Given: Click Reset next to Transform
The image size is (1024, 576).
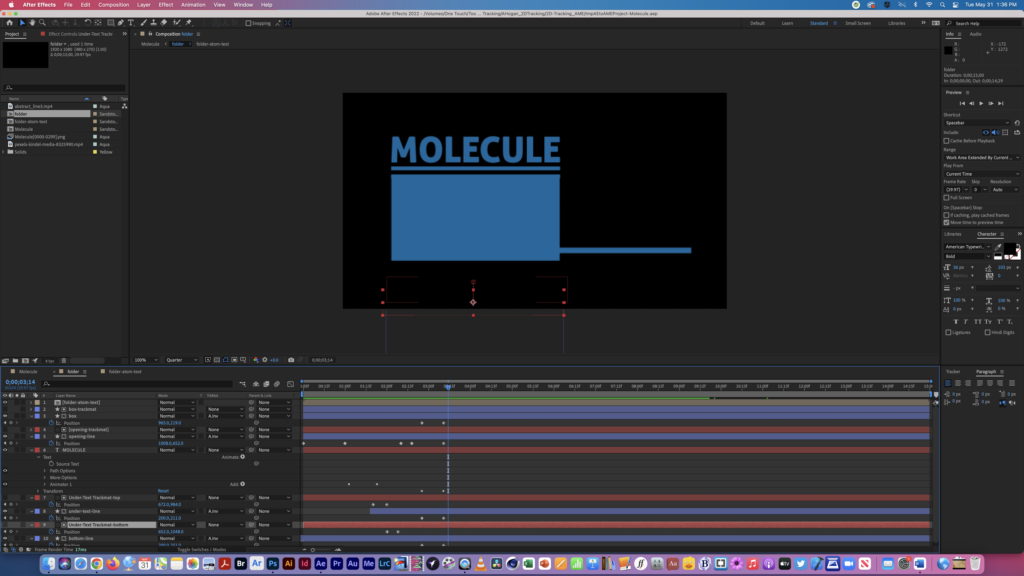Looking at the screenshot, I should [163, 491].
